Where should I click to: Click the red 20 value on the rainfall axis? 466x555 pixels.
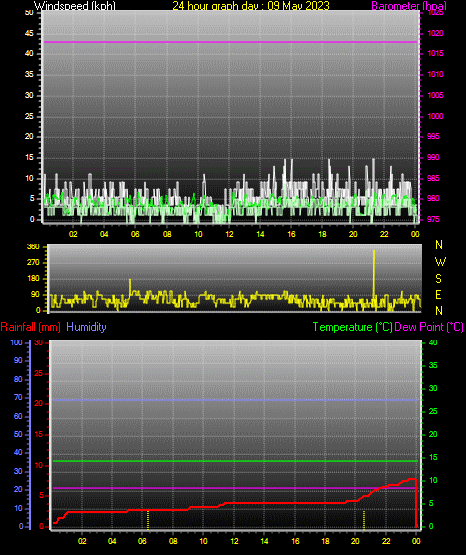(x=39, y=404)
